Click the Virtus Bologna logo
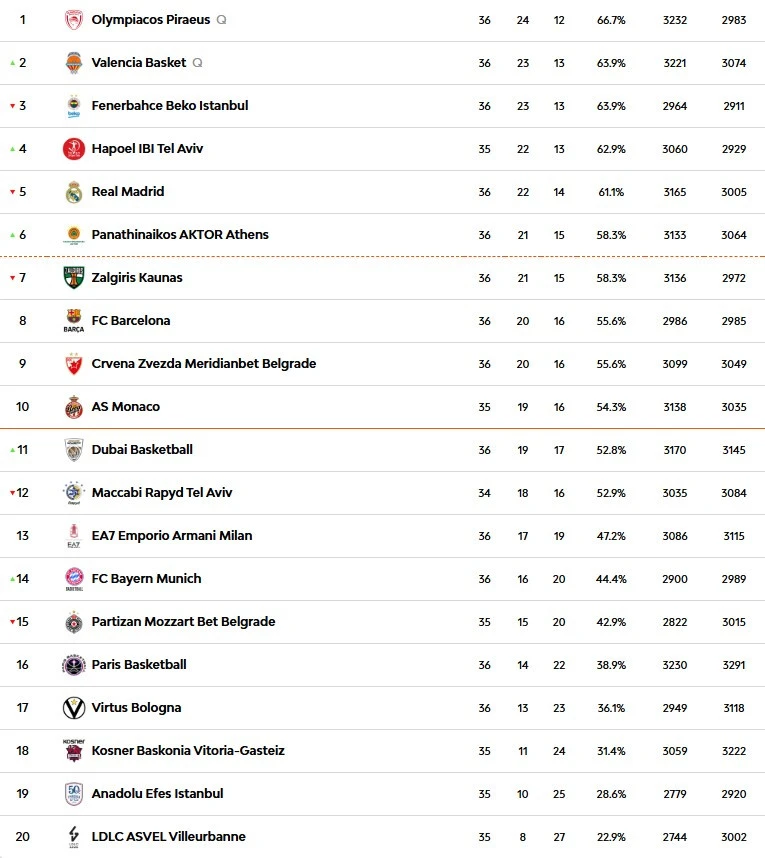The image size is (765, 858). [74, 708]
